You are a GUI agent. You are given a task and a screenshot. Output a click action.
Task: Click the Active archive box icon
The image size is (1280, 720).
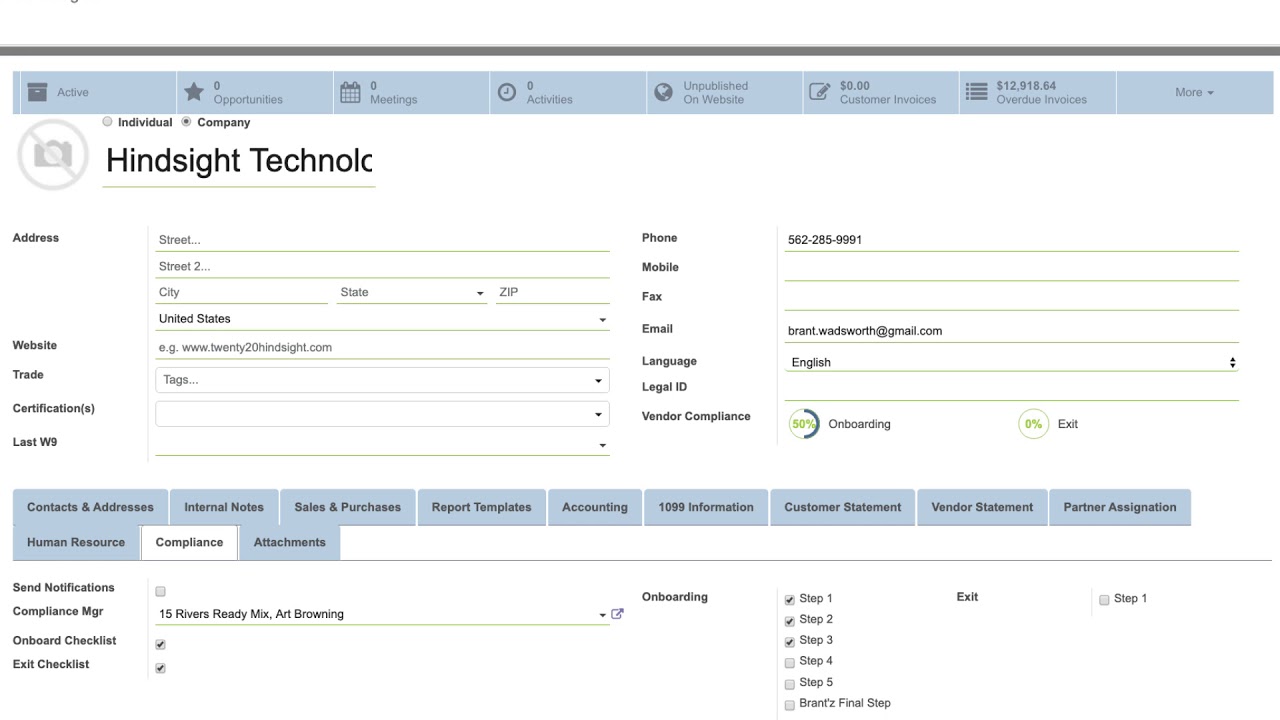coord(37,92)
